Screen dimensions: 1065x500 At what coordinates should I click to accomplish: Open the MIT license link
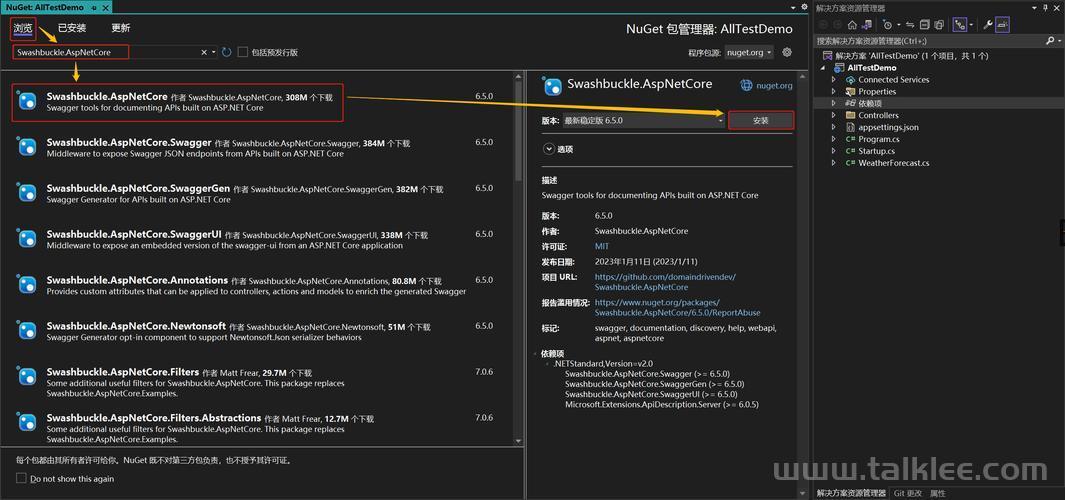pyautogui.click(x=602, y=247)
